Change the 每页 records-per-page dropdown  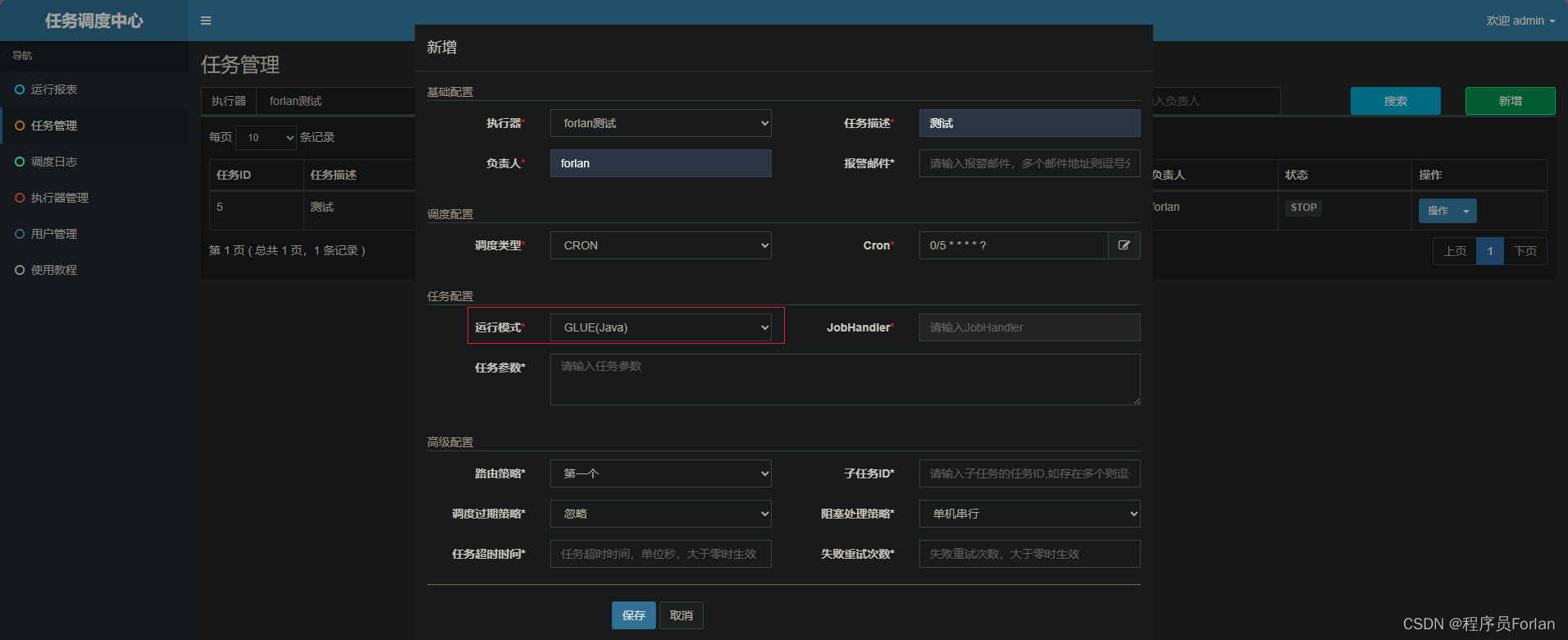pos(267,137)
